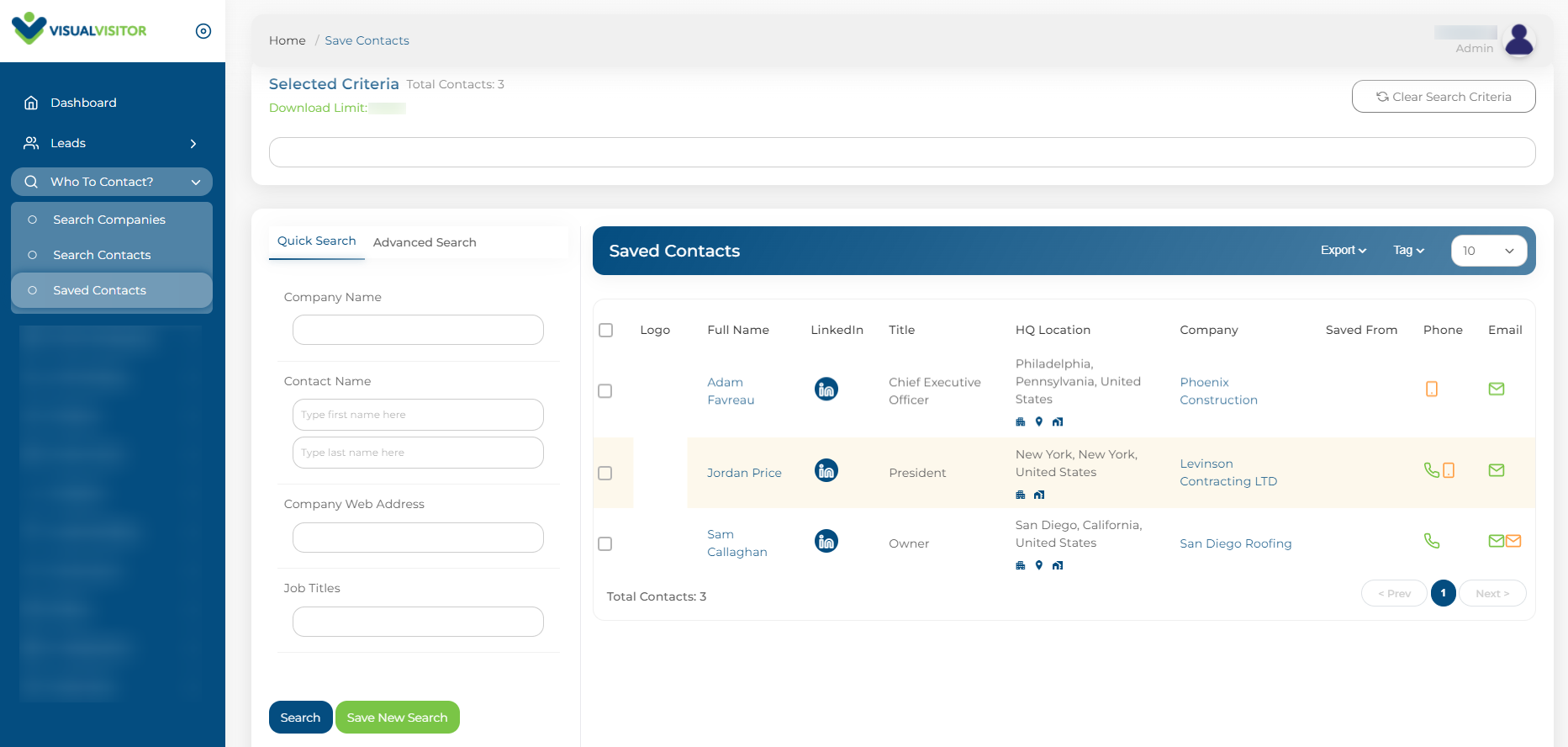Focus the last name input field
1568x747 pixels.
(418, 453)
